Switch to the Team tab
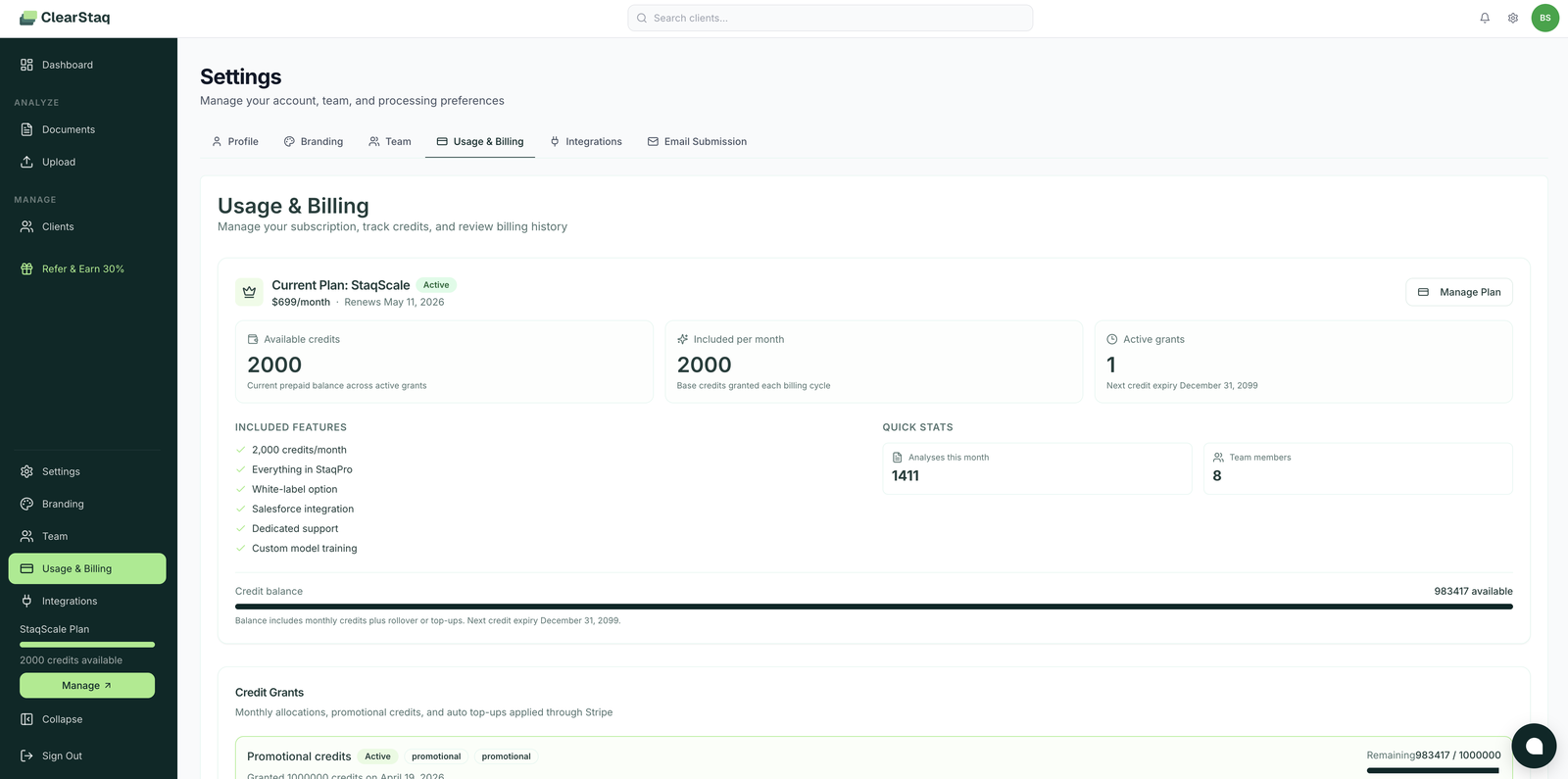The width and height of the screenshot is (1568, 779). tap(390, 142)
